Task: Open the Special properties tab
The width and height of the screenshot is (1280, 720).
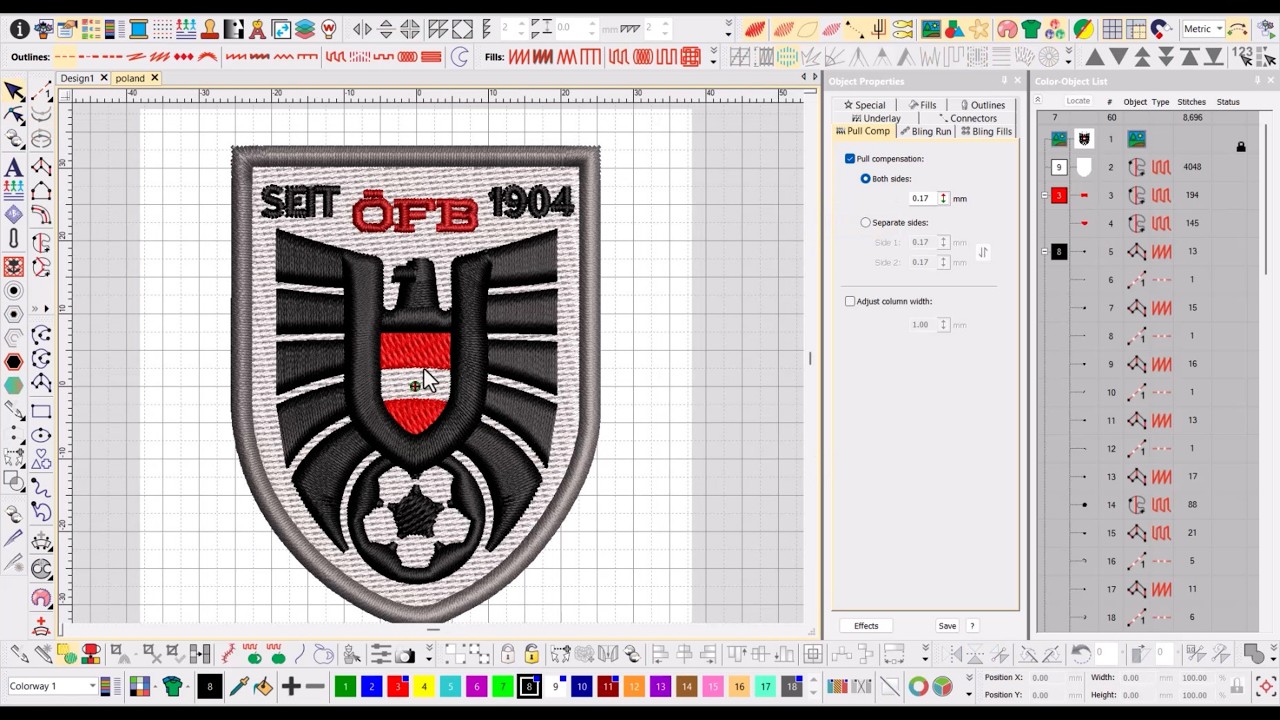Action: pyautogui.click(x=865, y=105)
